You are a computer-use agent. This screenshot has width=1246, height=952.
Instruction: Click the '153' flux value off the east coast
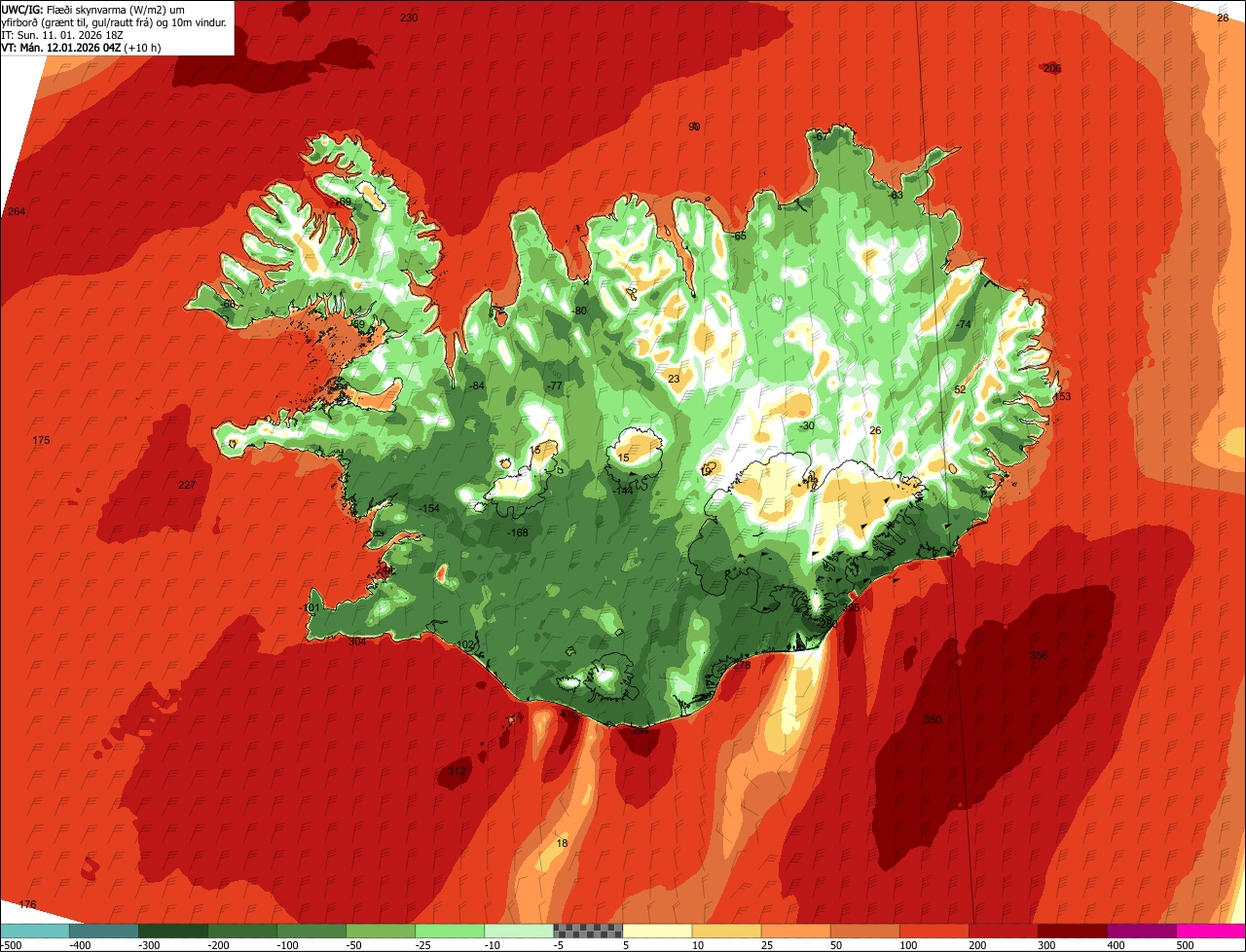click(1062, 396)
